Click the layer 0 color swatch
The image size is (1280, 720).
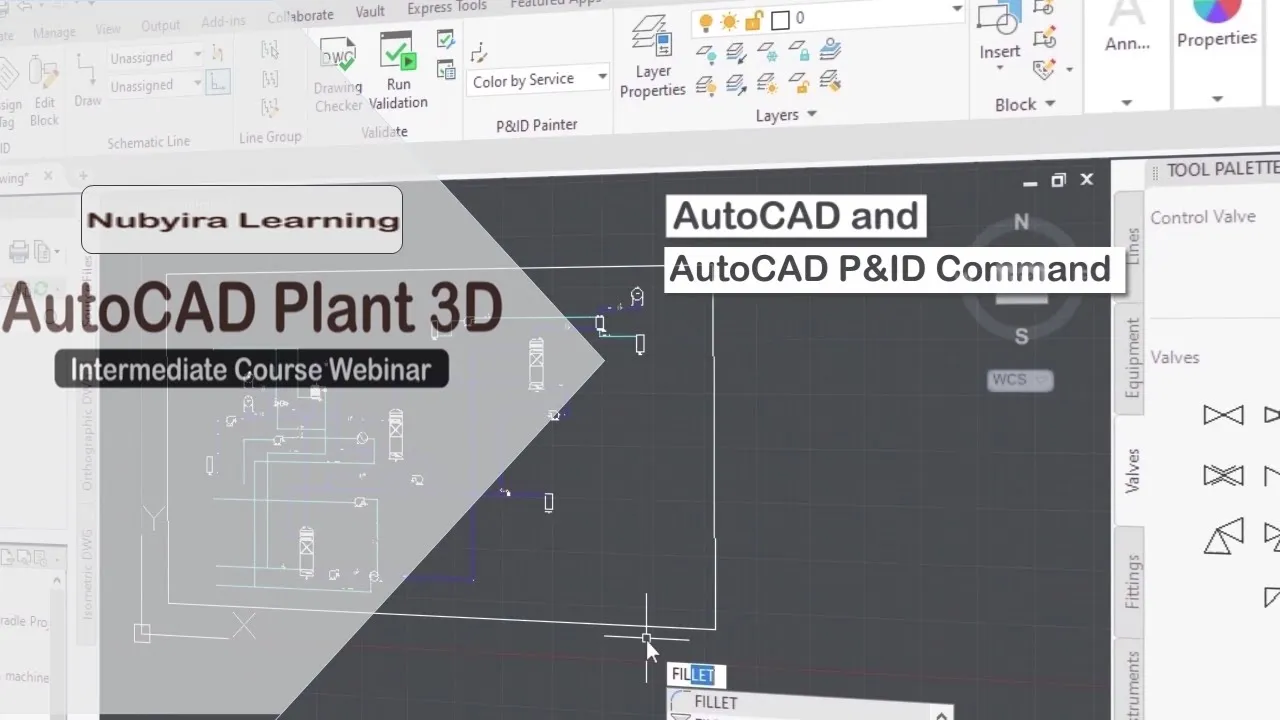[781, 20]
